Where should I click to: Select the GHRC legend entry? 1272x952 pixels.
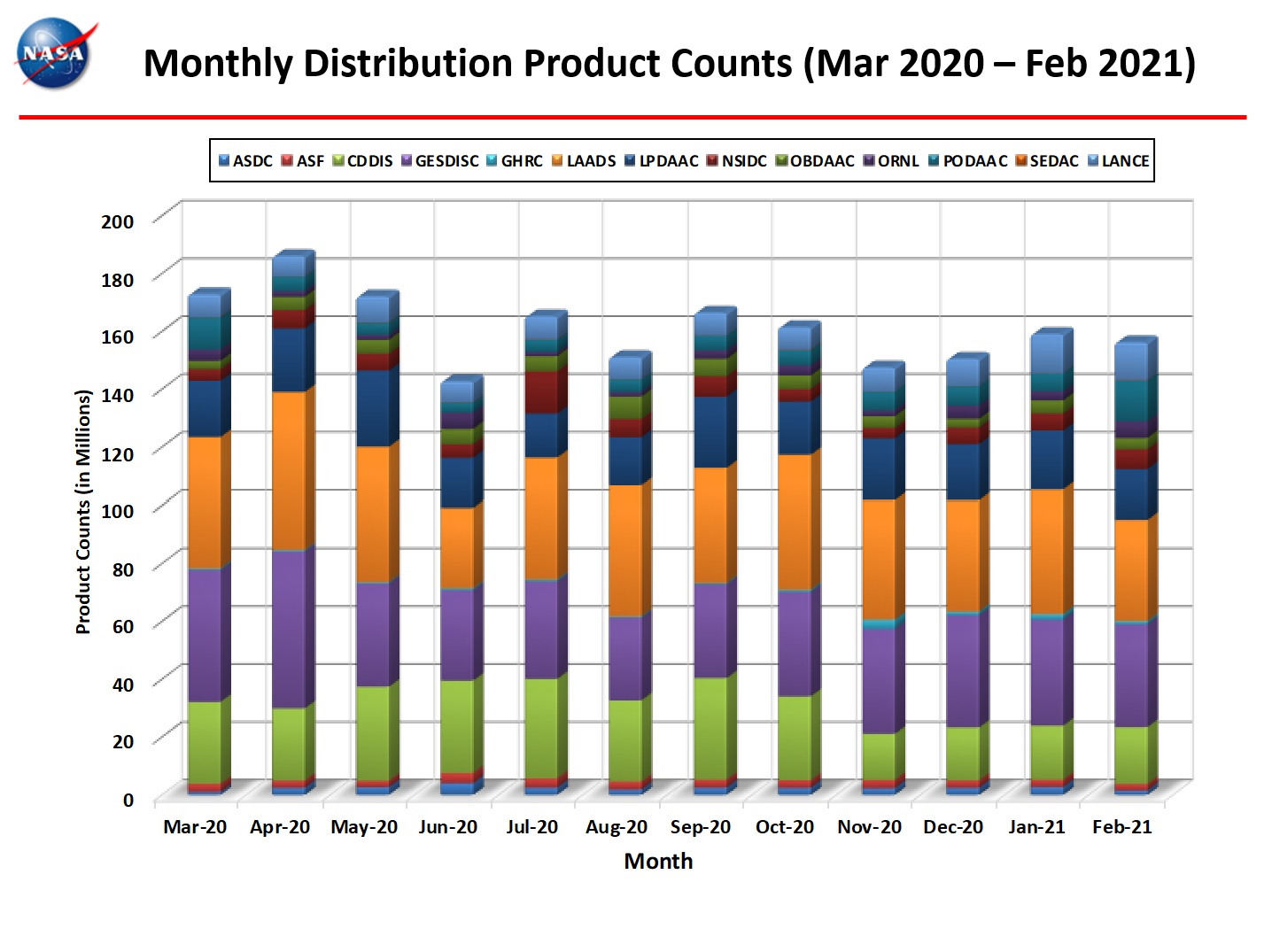[x=515, y=160]
